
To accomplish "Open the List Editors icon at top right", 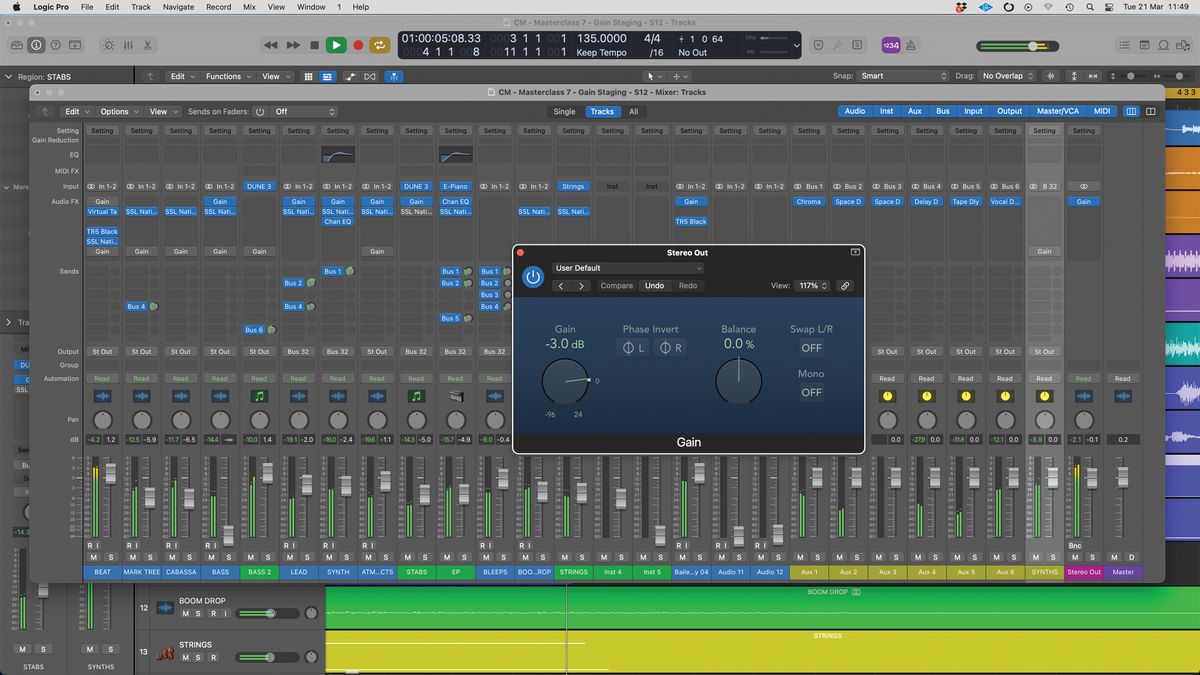I will coord(1124,45).
